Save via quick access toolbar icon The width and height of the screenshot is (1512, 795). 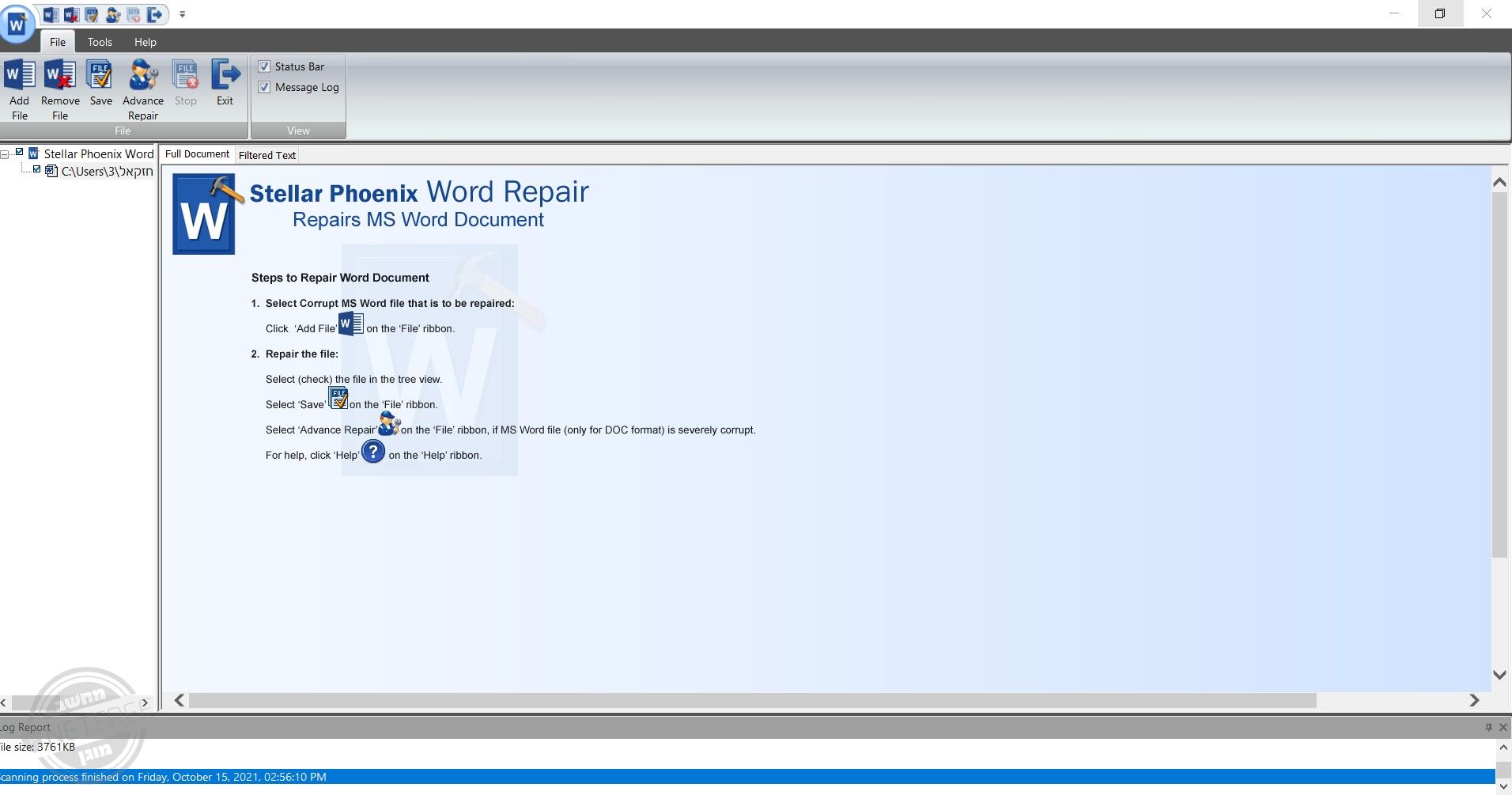tap(93, 14)
